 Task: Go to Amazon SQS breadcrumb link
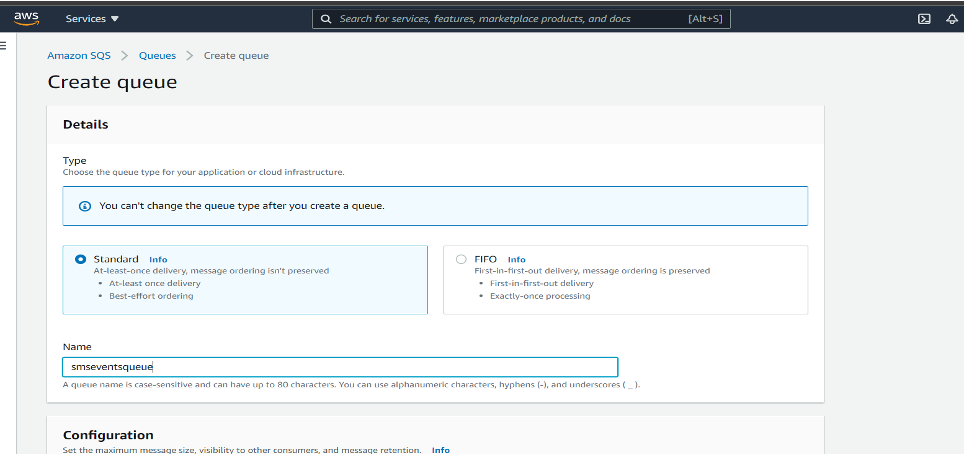79,55
